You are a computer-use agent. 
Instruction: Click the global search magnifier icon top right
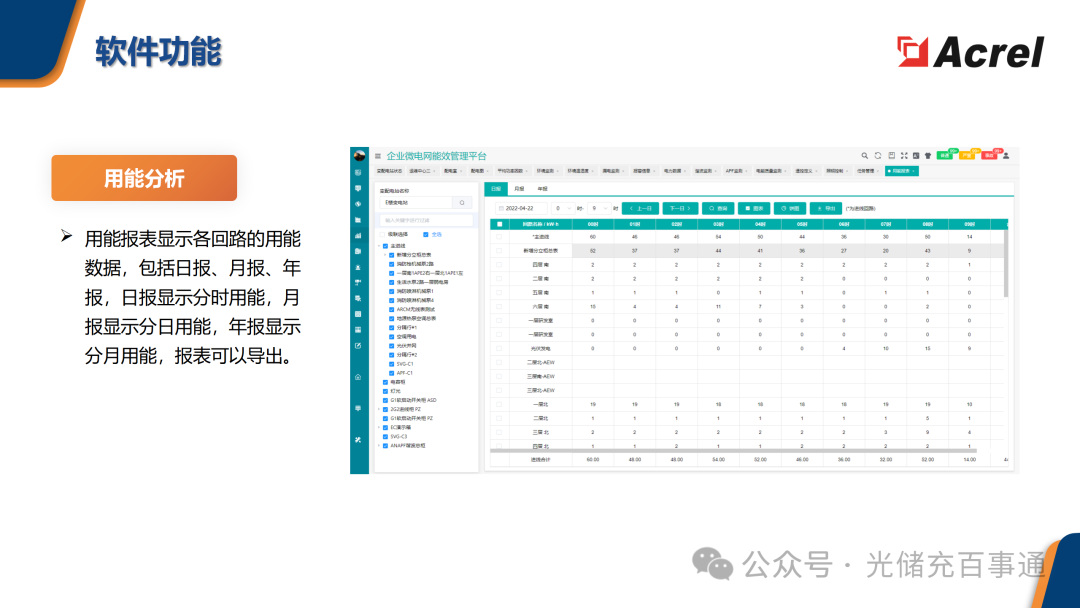(865, 155)
